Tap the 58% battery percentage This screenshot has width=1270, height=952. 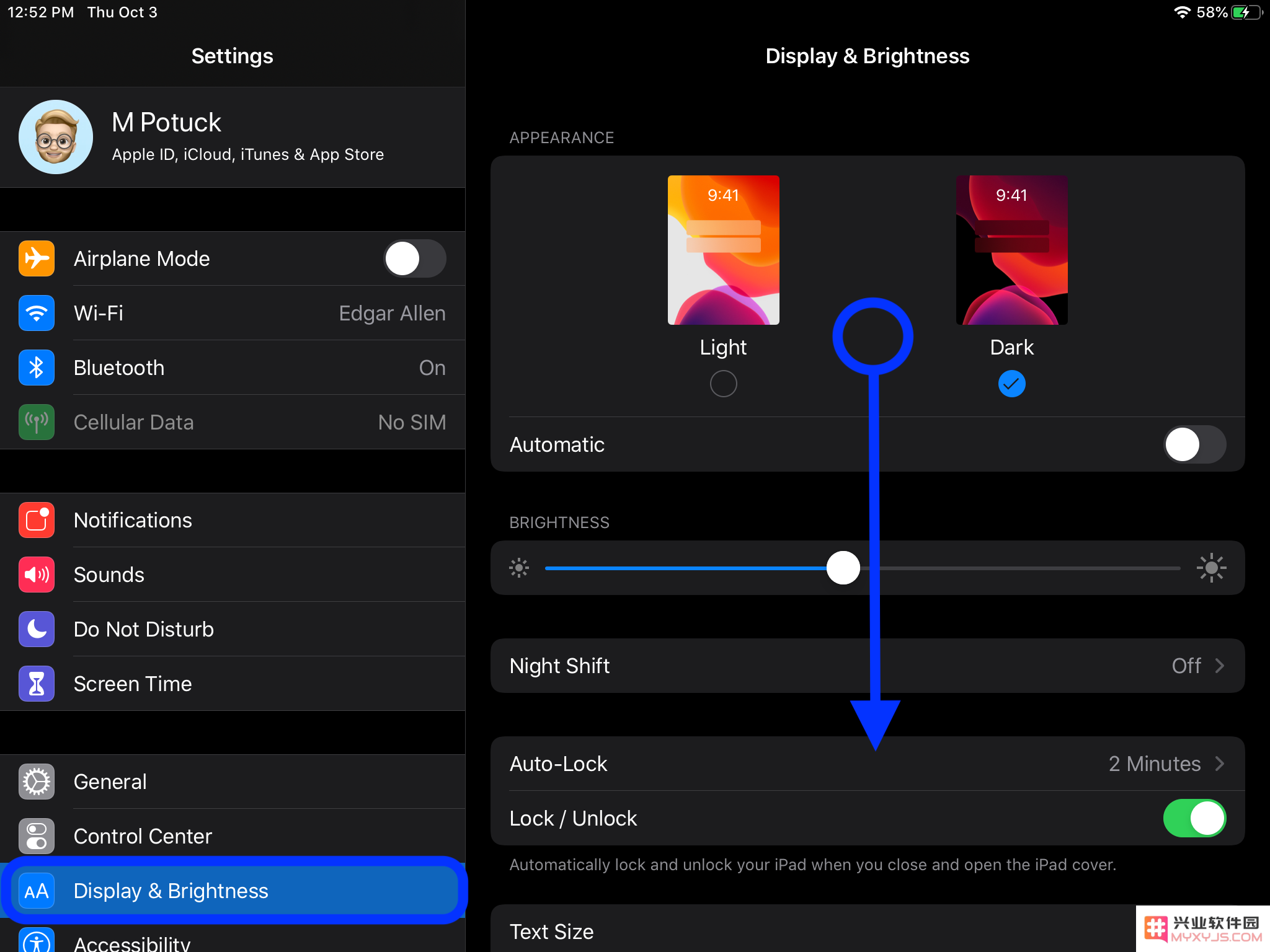1212,12
